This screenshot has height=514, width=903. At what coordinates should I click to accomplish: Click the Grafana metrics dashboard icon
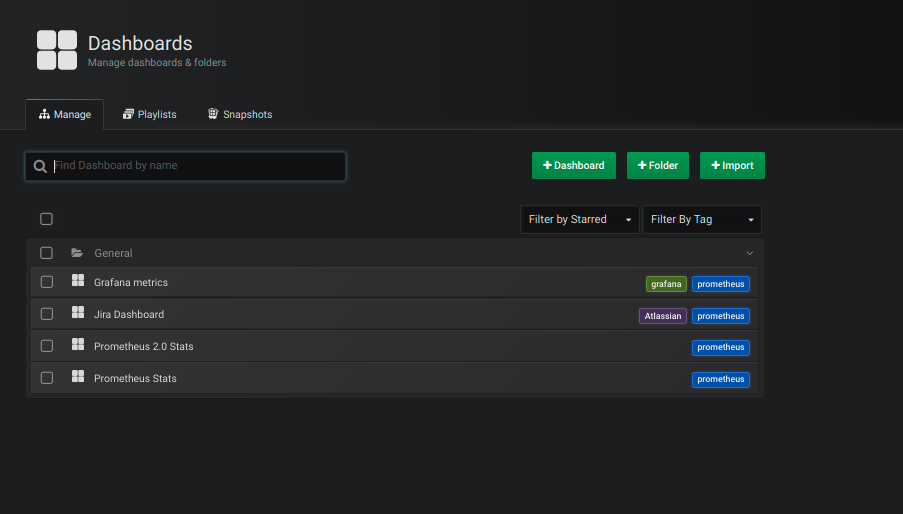[78, 280]
